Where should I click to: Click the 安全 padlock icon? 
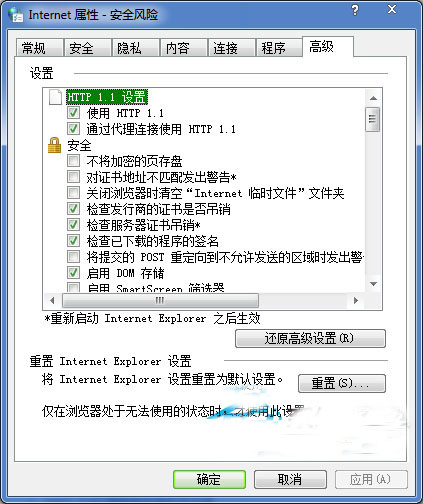click(54, 145)
